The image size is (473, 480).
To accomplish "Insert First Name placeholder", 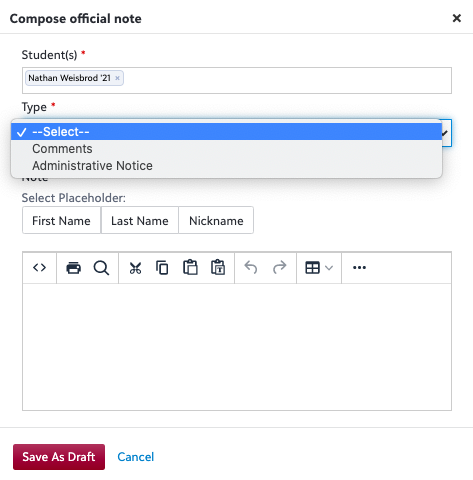I will click(x=61, y=220).
